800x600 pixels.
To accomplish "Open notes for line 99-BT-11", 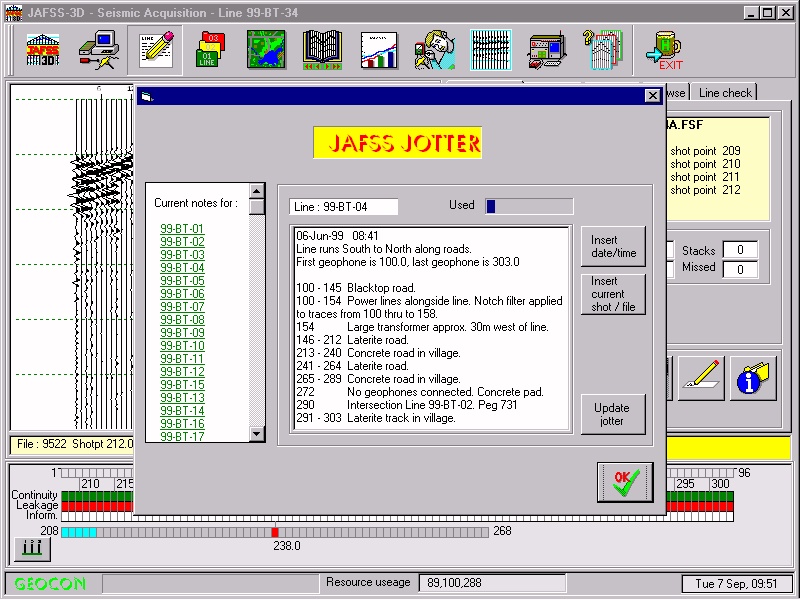I will [182, 359].
